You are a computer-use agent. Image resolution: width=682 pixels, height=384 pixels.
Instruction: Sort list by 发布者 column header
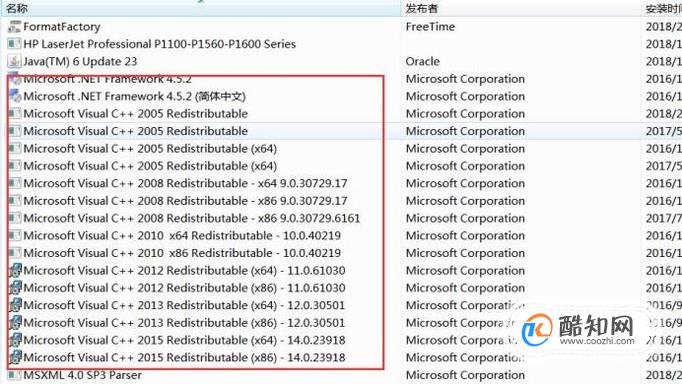point(421,8)
